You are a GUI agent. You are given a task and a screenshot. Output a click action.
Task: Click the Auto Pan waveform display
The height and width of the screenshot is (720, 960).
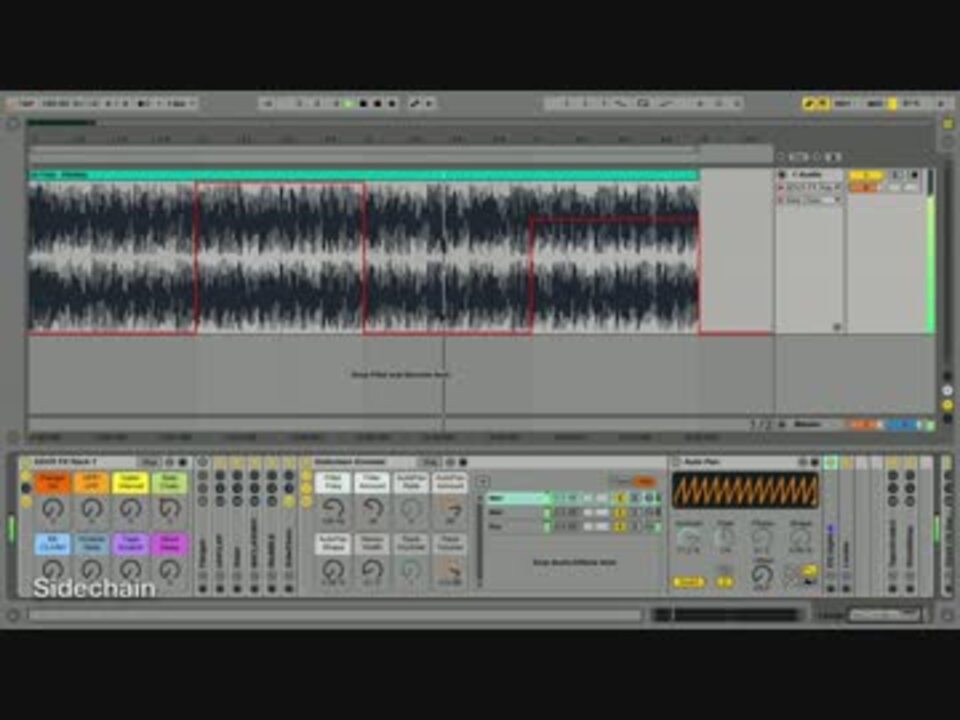pyautogui.click(x=745, y=490)
